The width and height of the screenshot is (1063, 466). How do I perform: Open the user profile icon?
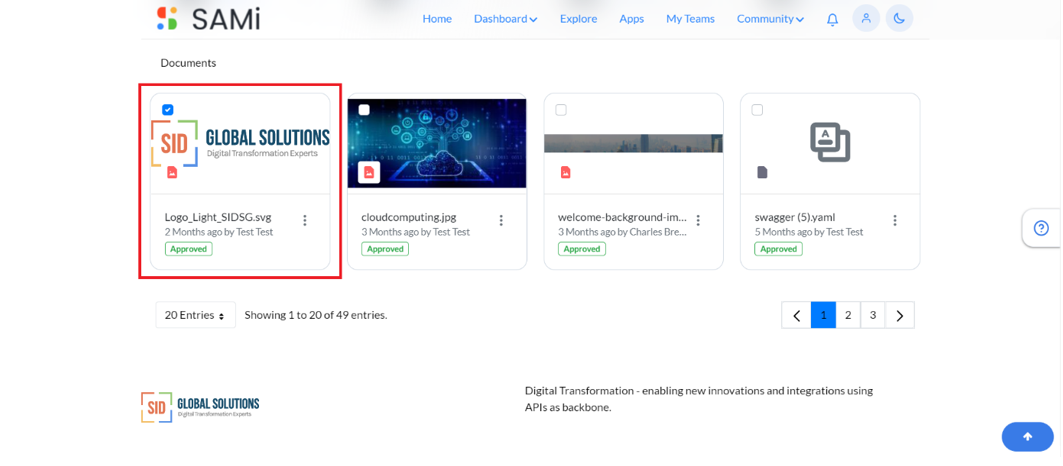tap(866, 18)
